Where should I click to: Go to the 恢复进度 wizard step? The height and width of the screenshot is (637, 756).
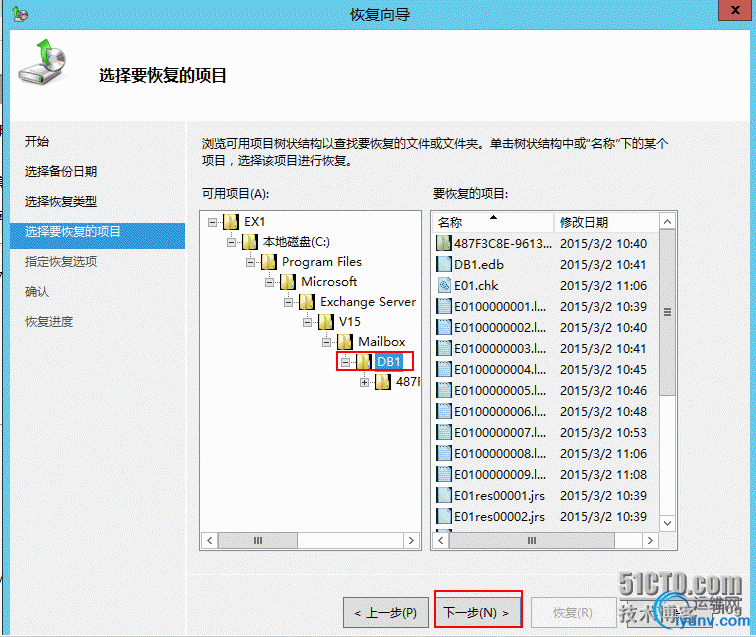[x=49, y=321]
